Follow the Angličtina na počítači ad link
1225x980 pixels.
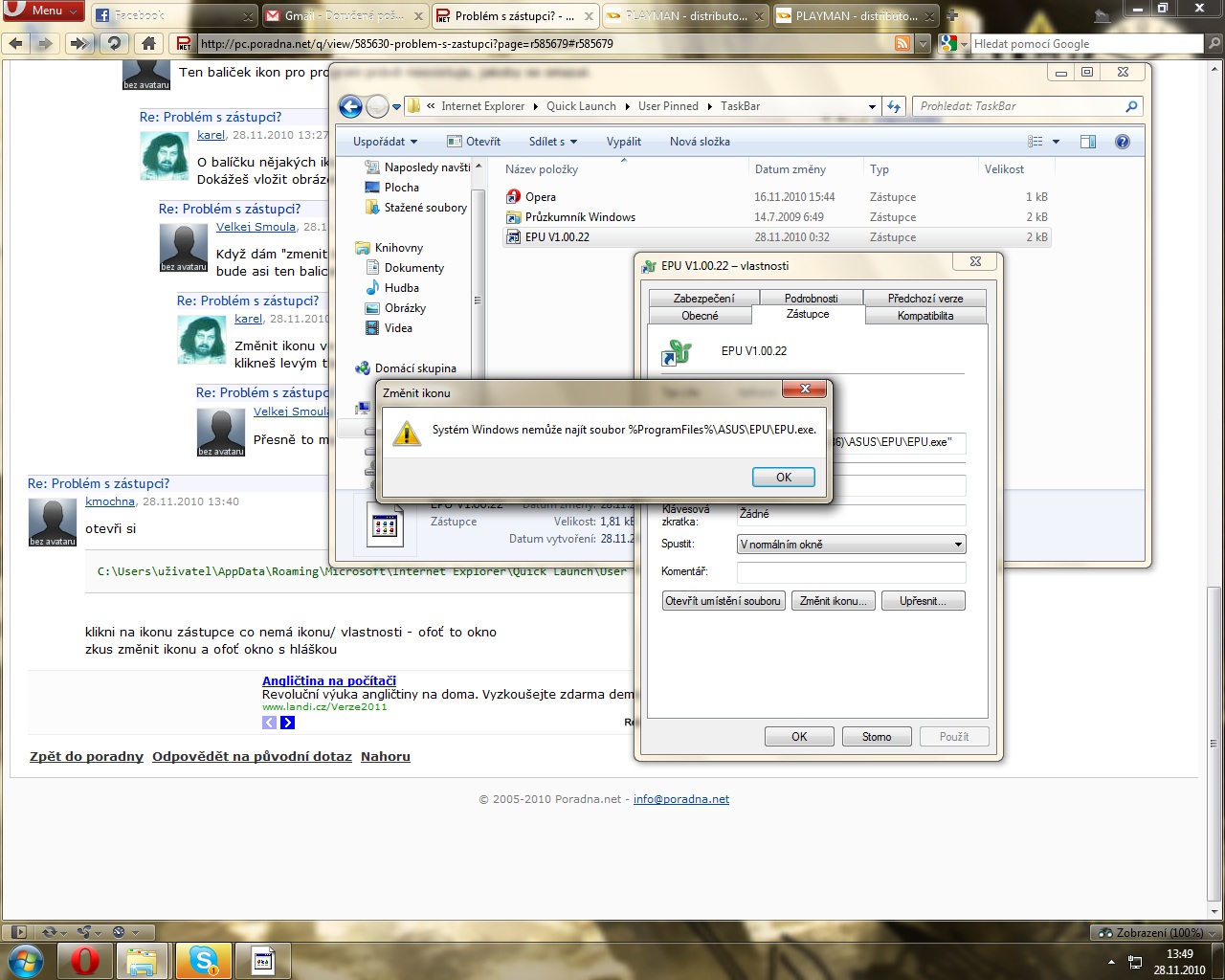click(329, 681)
